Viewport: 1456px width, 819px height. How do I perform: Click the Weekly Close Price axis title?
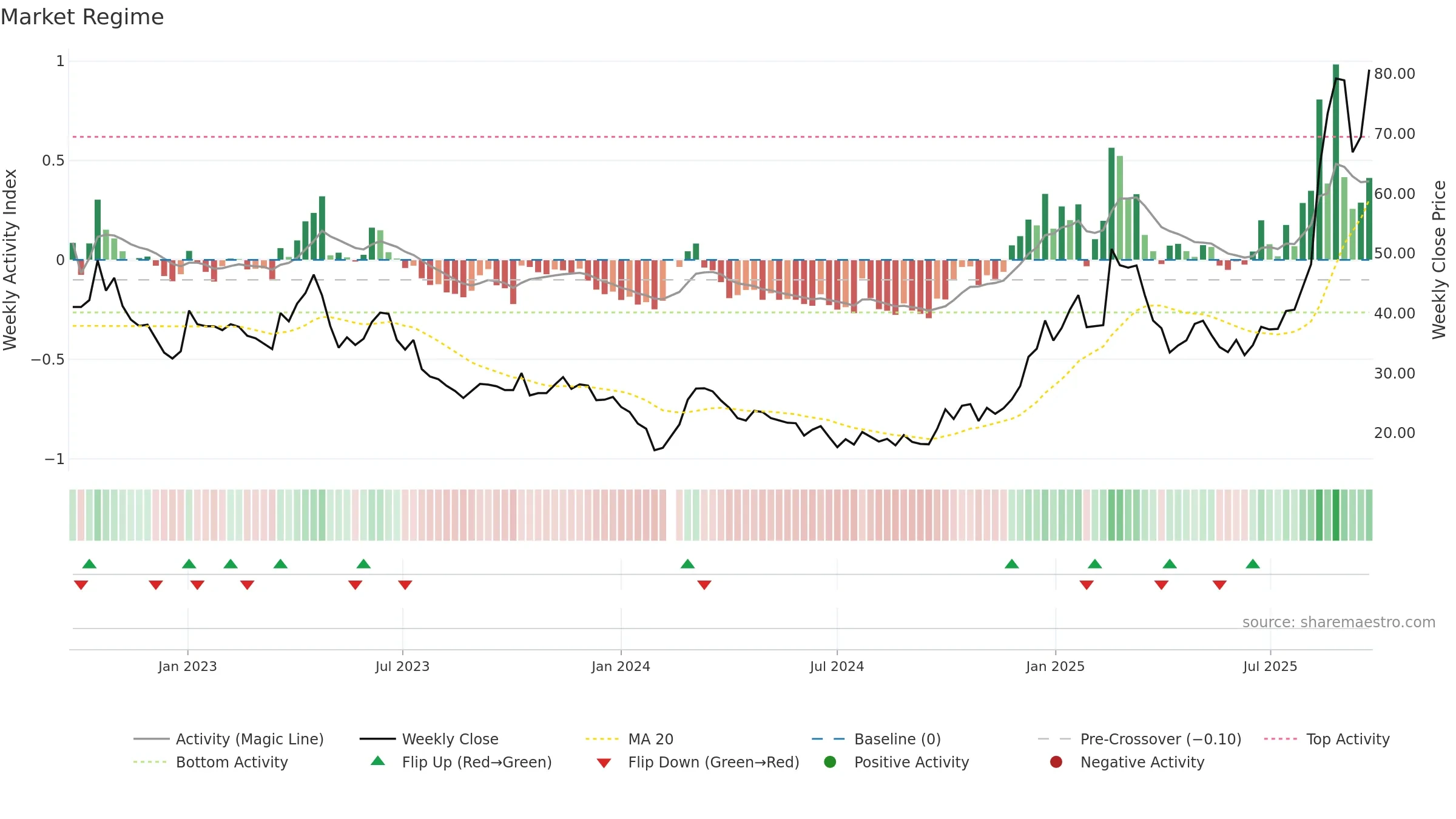tap(1439, 260)
